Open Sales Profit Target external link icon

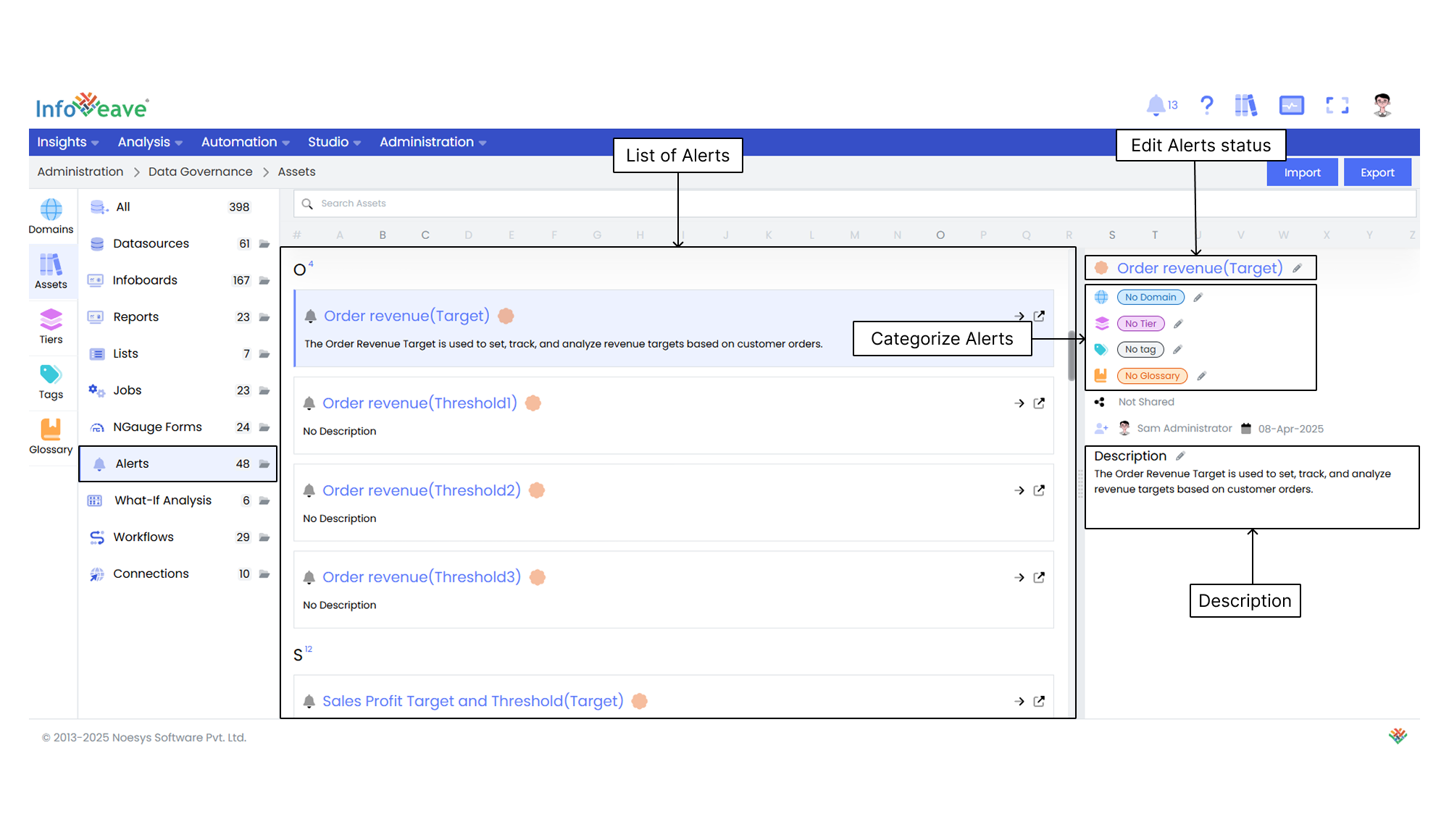tap(1039, 701)
